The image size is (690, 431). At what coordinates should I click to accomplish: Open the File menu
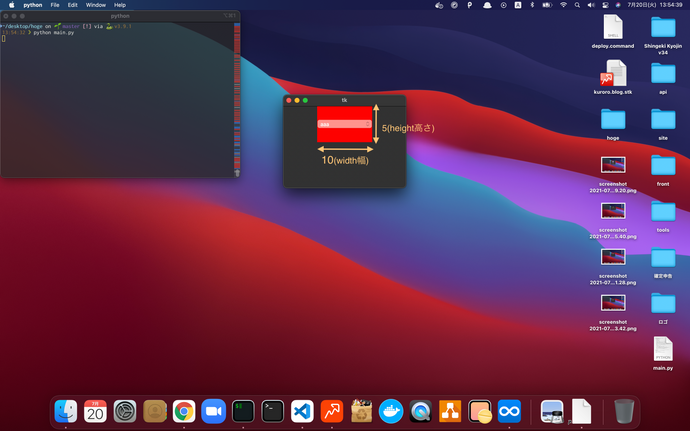click(55, 5)
